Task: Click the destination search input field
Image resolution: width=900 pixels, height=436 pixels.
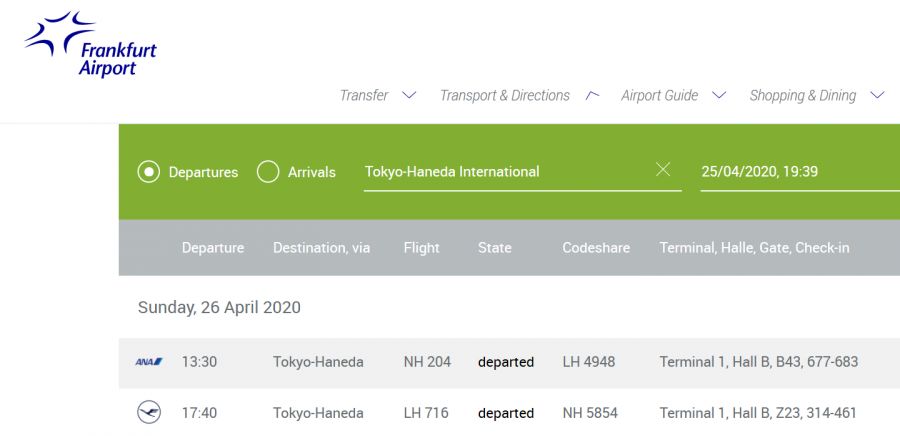Action: 500,172
